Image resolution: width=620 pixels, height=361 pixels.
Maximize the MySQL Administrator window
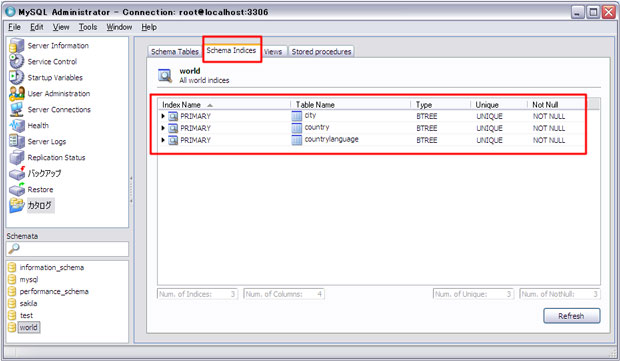(593, 12)
